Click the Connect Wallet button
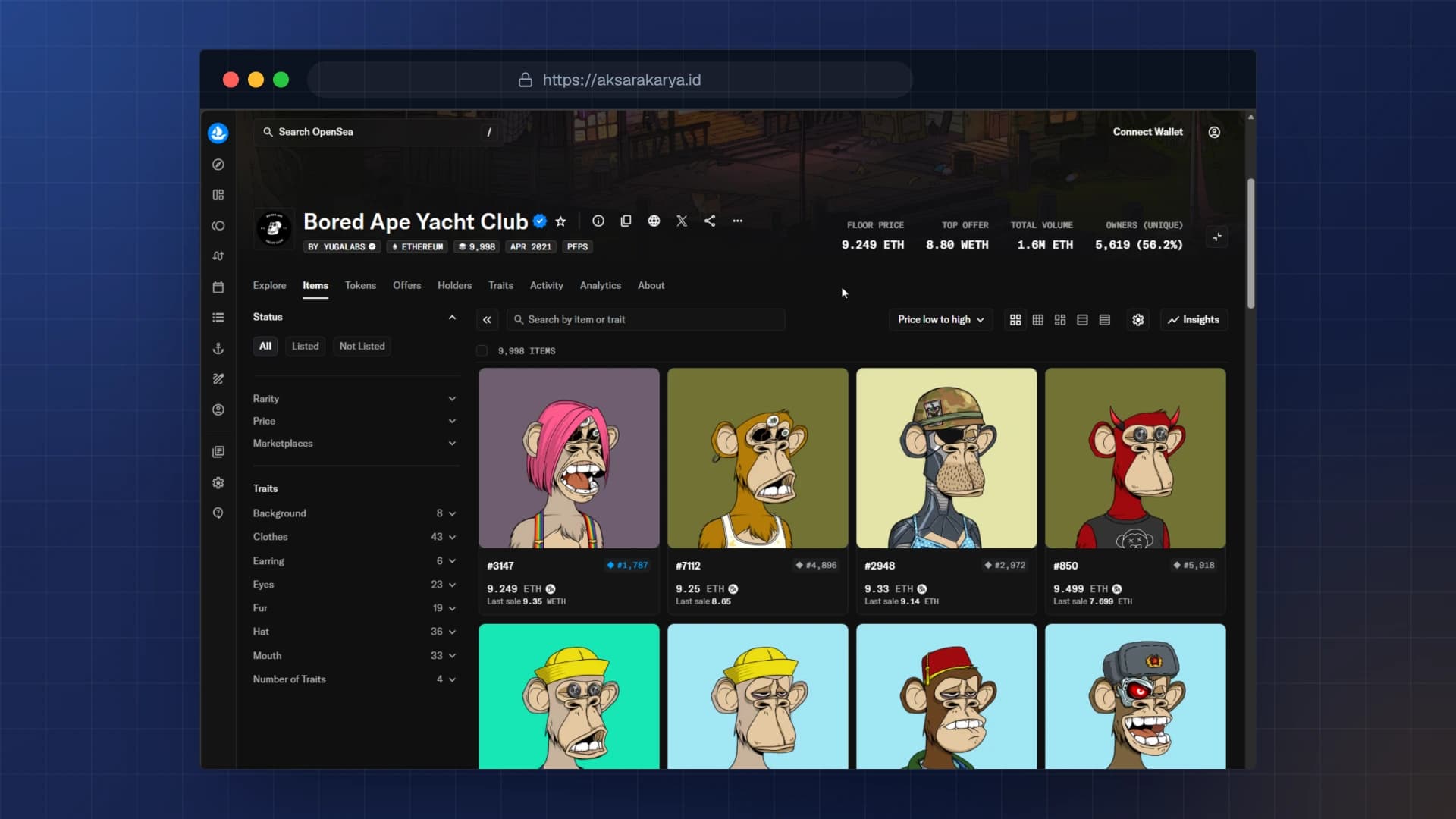 [x=1147, y=132]
